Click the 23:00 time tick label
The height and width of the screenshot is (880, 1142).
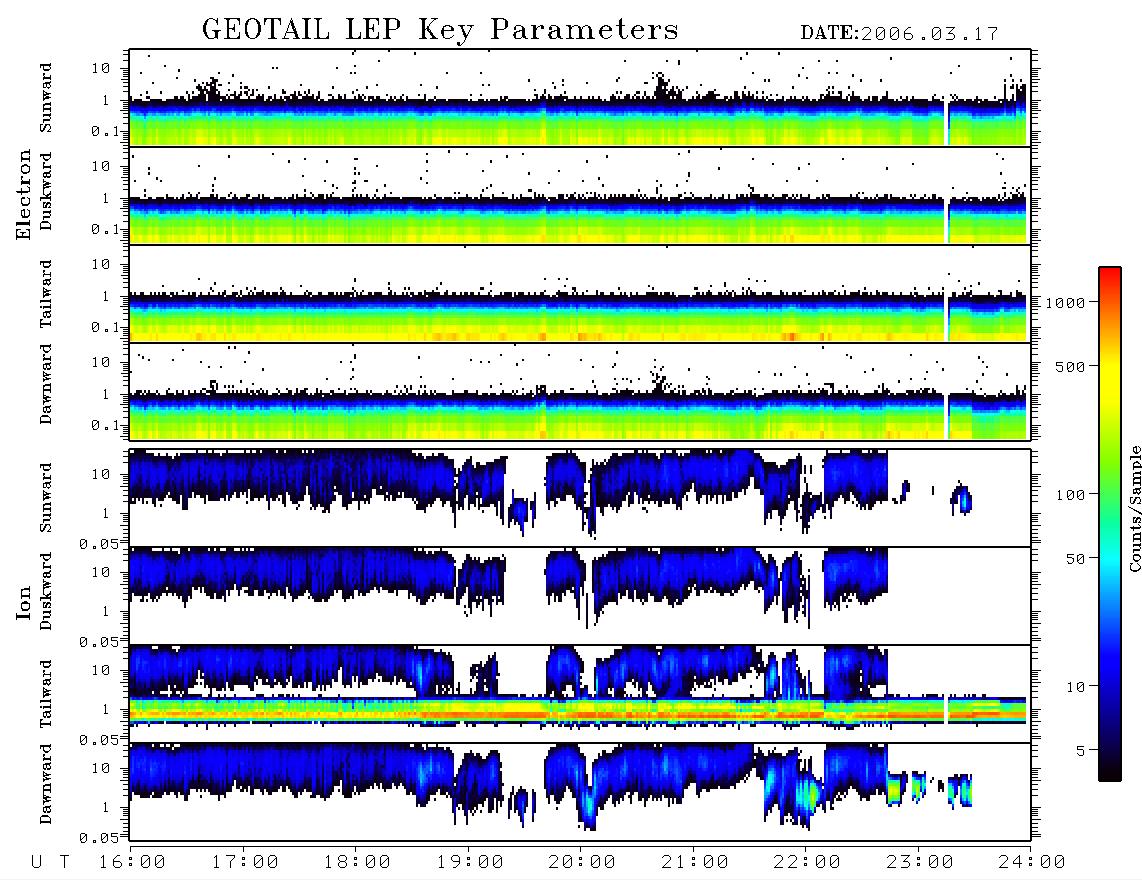920,862
